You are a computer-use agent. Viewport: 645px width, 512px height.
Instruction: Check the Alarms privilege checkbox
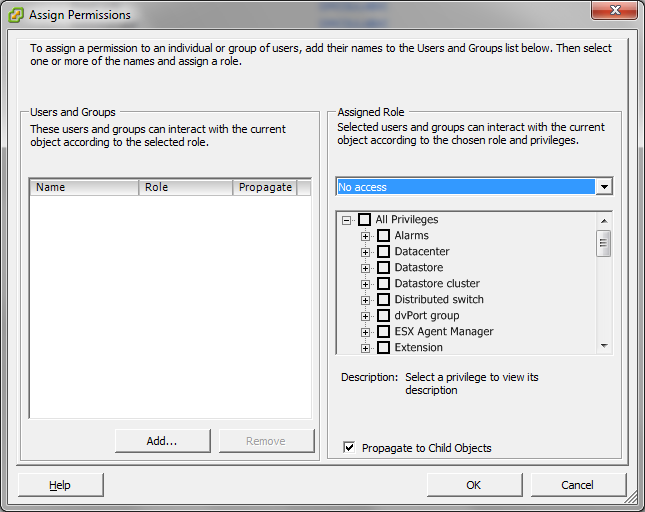click(383, 236)
